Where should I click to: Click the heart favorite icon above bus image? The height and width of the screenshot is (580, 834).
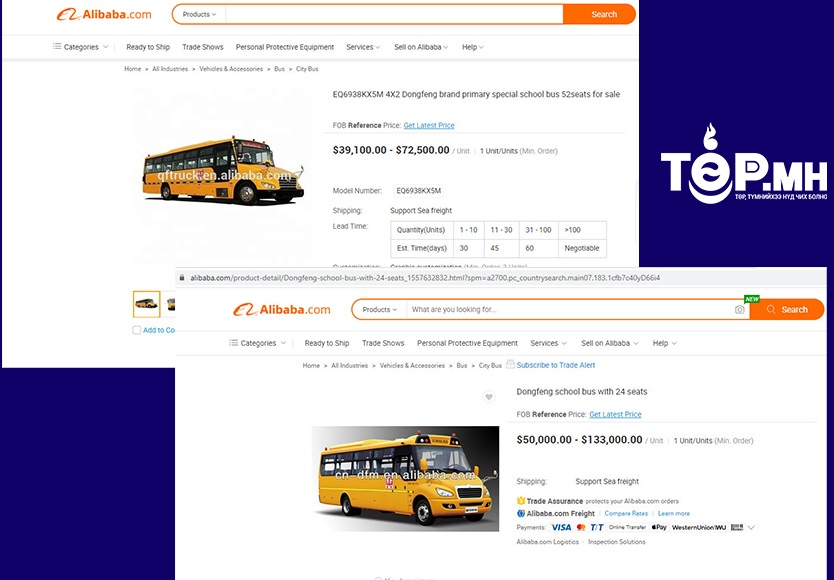[489, 397]
